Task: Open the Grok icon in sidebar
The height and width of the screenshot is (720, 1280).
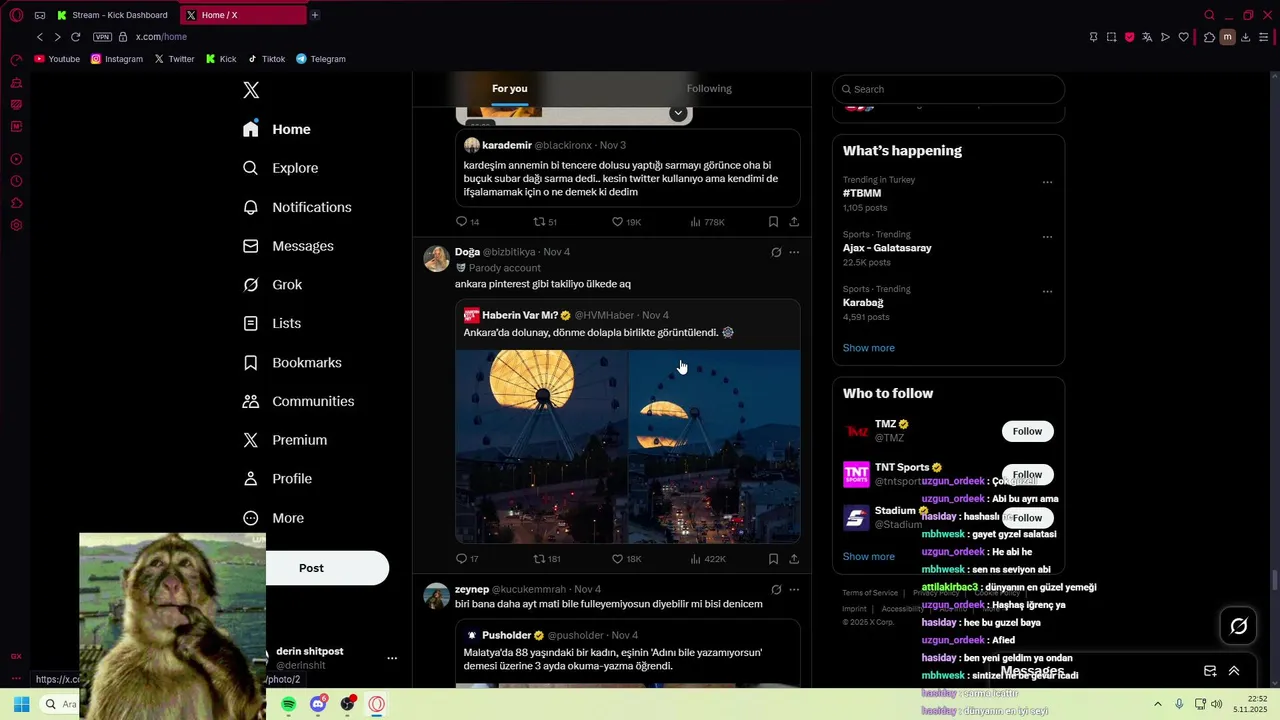Action: click(251, 285)
